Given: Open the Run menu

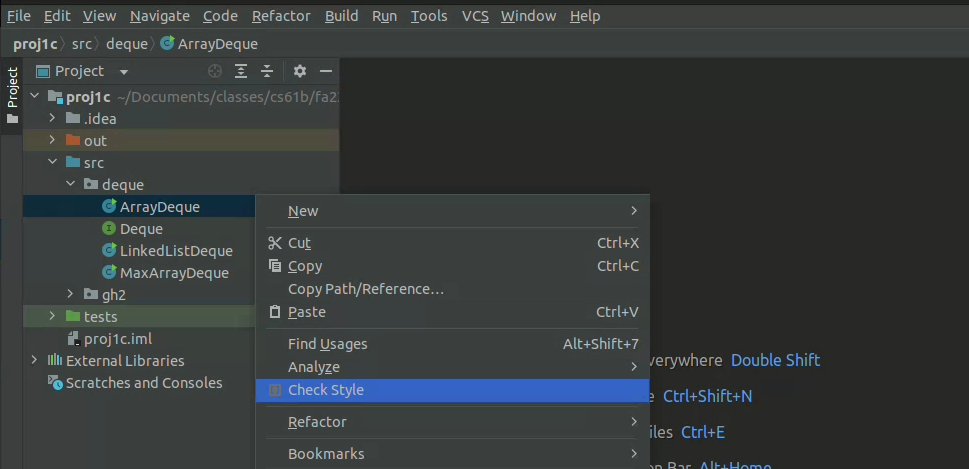Looking at the screenshot, I should 384,16.
